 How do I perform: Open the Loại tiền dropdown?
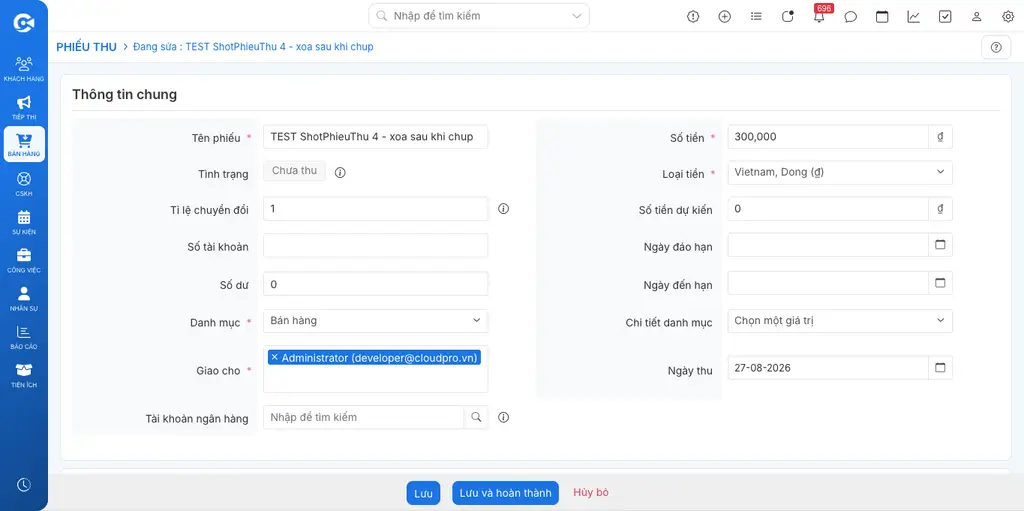840,173
